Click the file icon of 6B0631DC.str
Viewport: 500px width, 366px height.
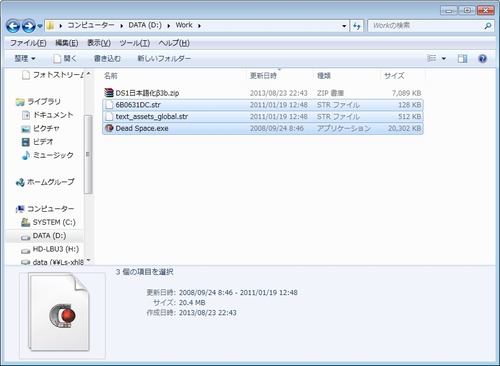pos(109,105)
